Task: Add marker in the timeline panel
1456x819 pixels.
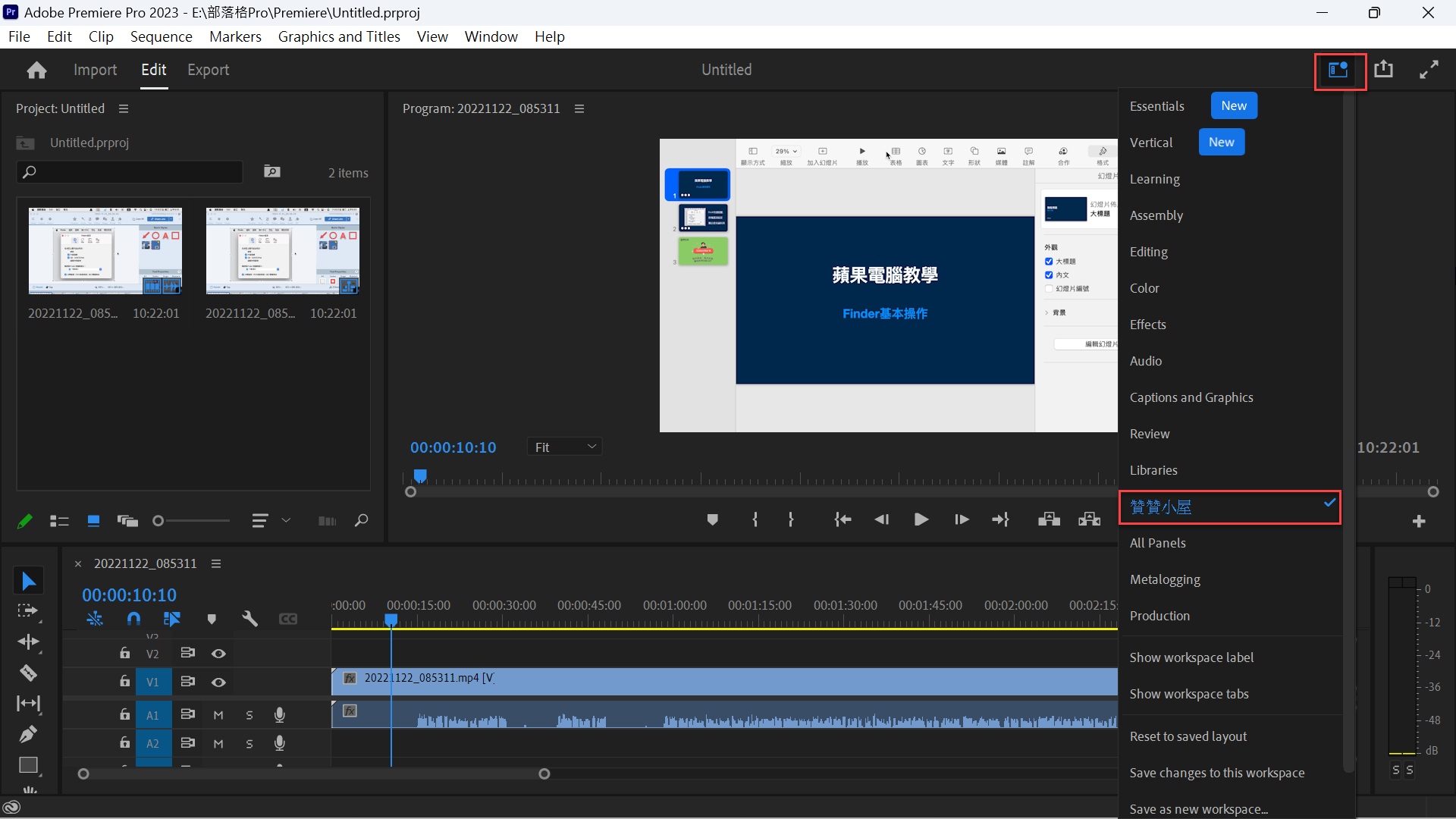Action: [212, 620]
